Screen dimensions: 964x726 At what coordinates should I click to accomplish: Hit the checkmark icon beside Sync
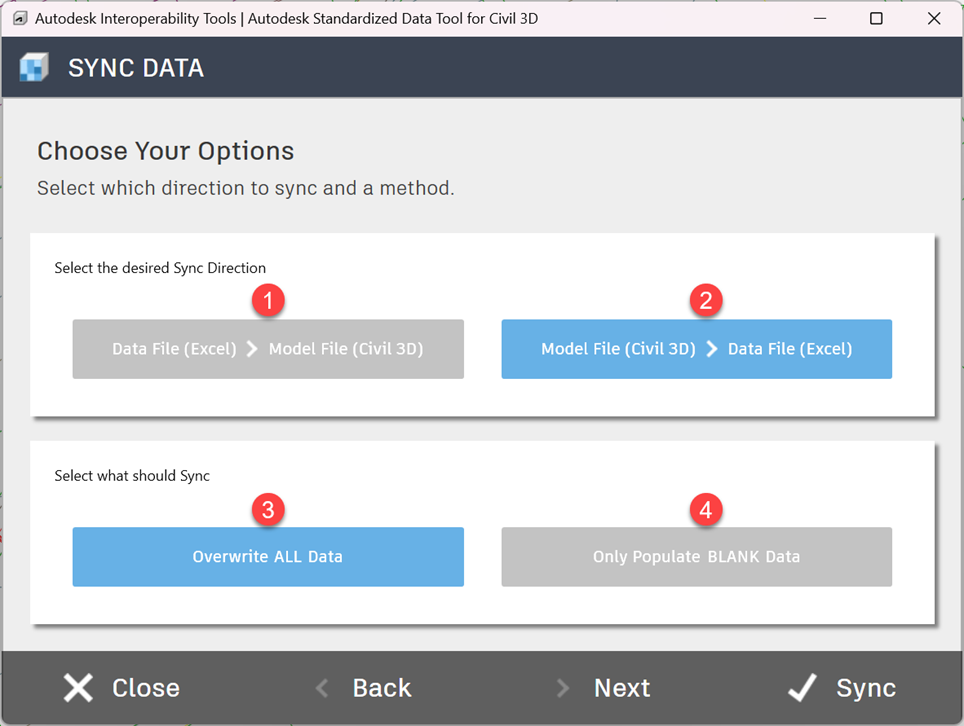point(802,688)
